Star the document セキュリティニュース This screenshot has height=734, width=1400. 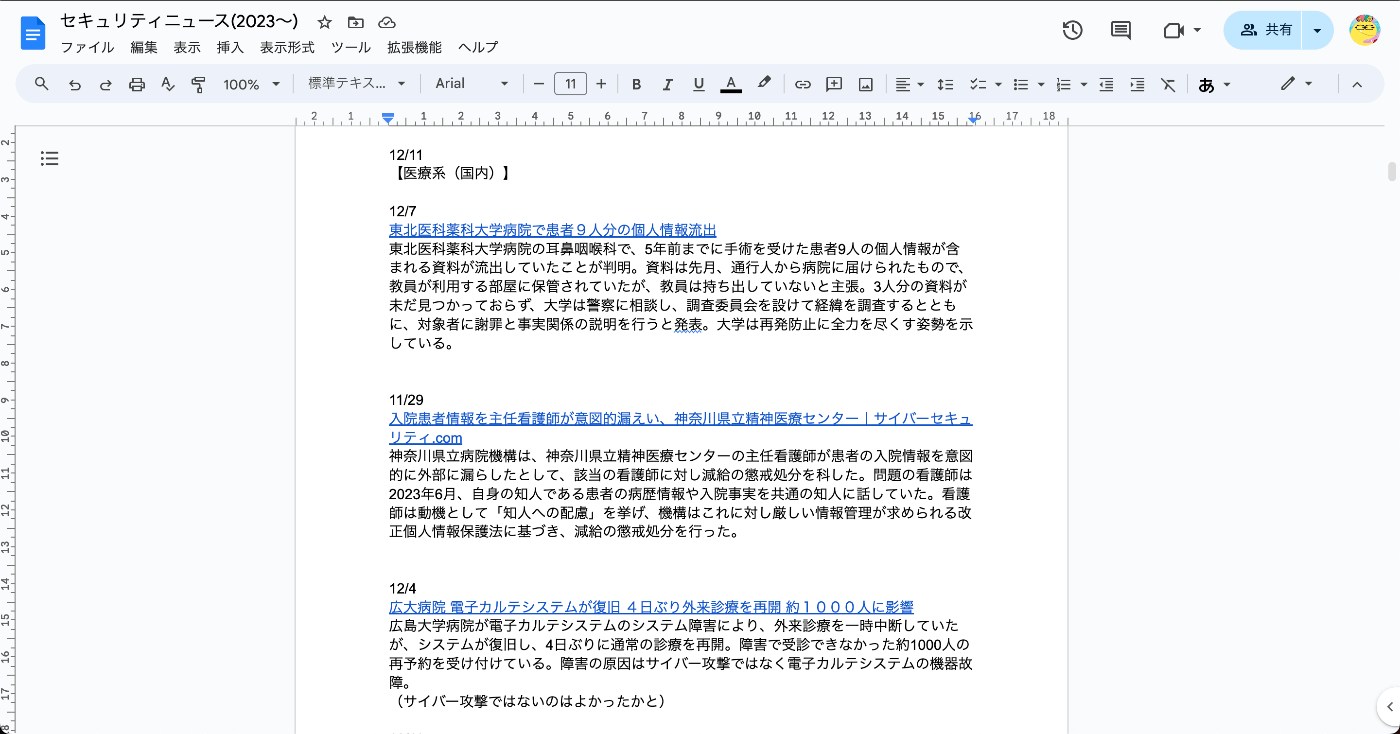point(324,22)
